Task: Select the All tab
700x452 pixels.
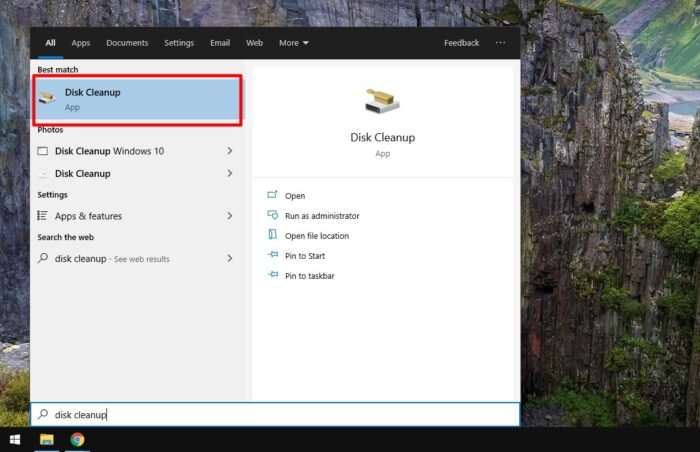Action: pos(50,43)
